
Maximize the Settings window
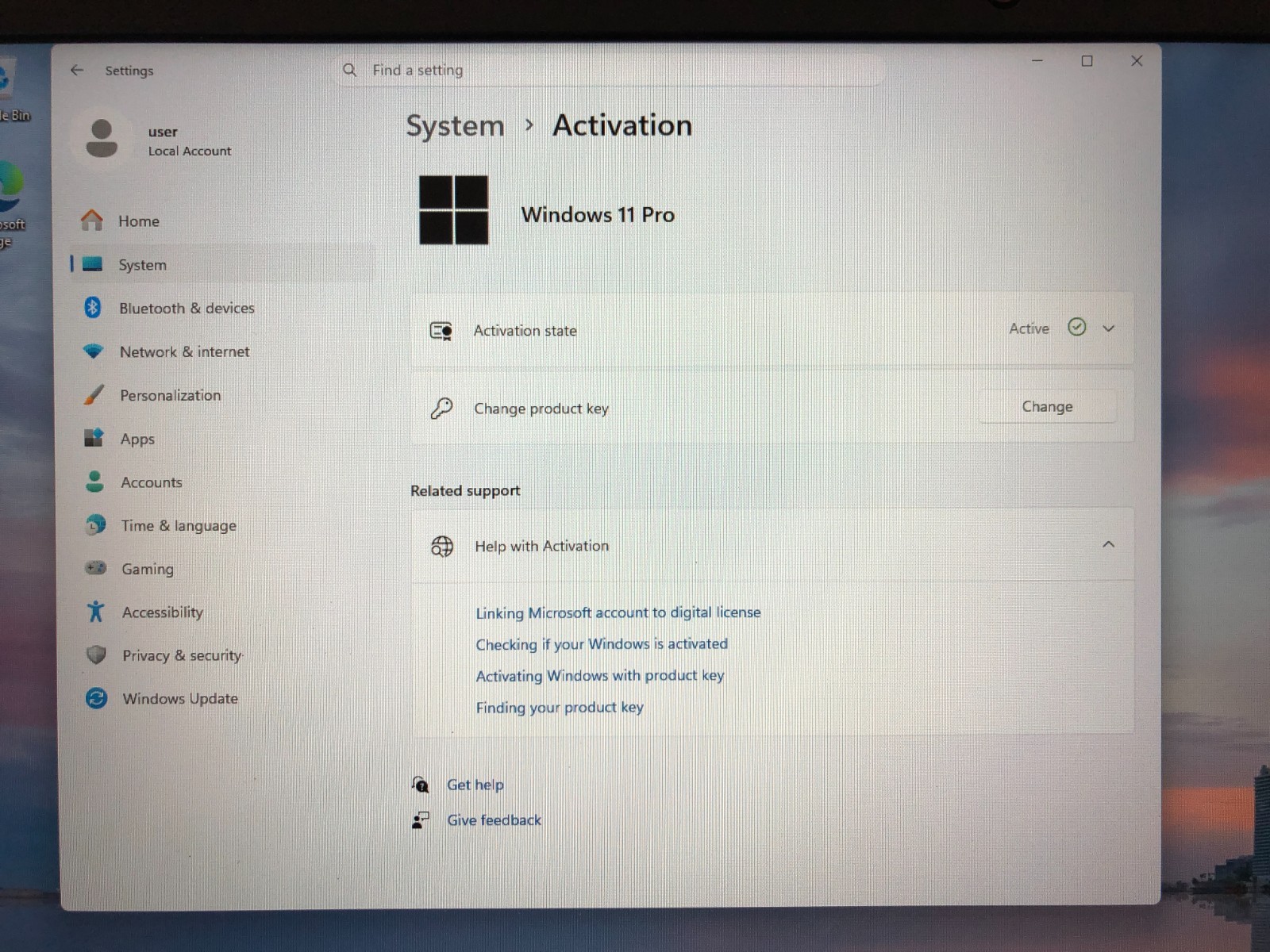pos(1087,61)
